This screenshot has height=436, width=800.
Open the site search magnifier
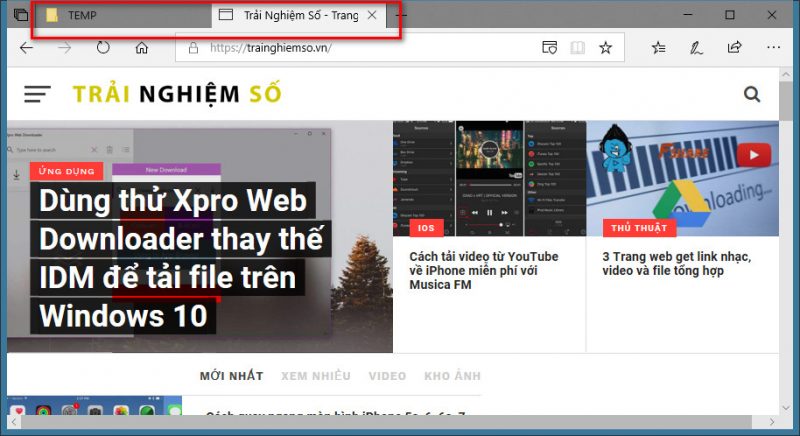pyautogui.click(x=752, y=94)
